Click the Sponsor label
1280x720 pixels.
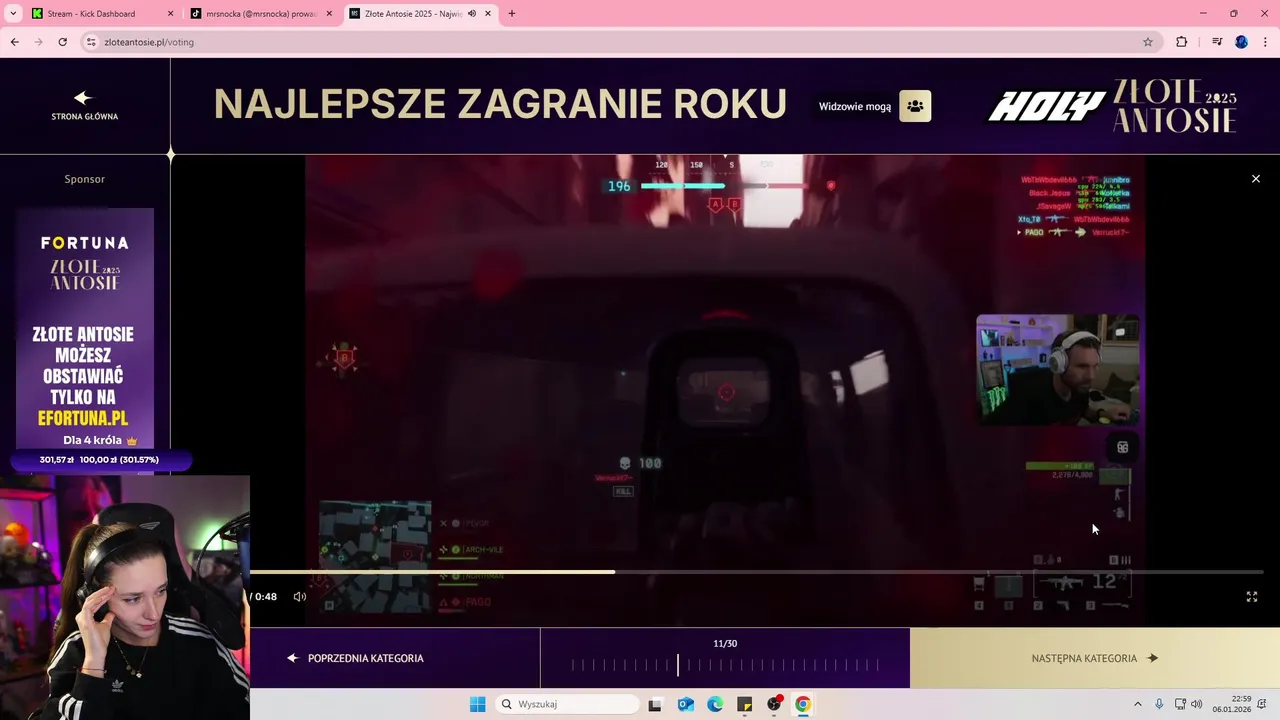pyautogui.click(x=85, y=179)
